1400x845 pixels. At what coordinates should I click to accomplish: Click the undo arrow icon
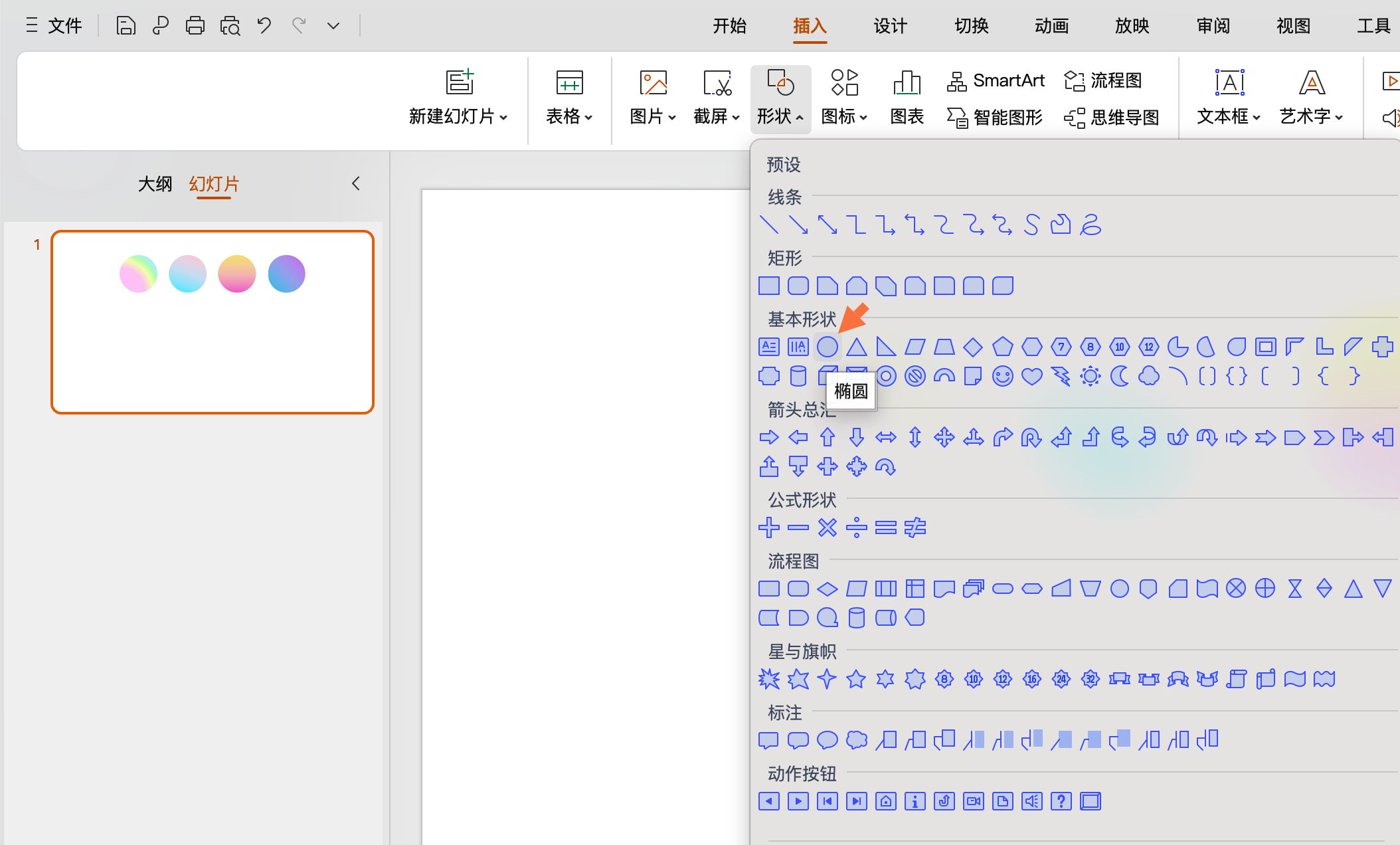click(x=264, y=26)
